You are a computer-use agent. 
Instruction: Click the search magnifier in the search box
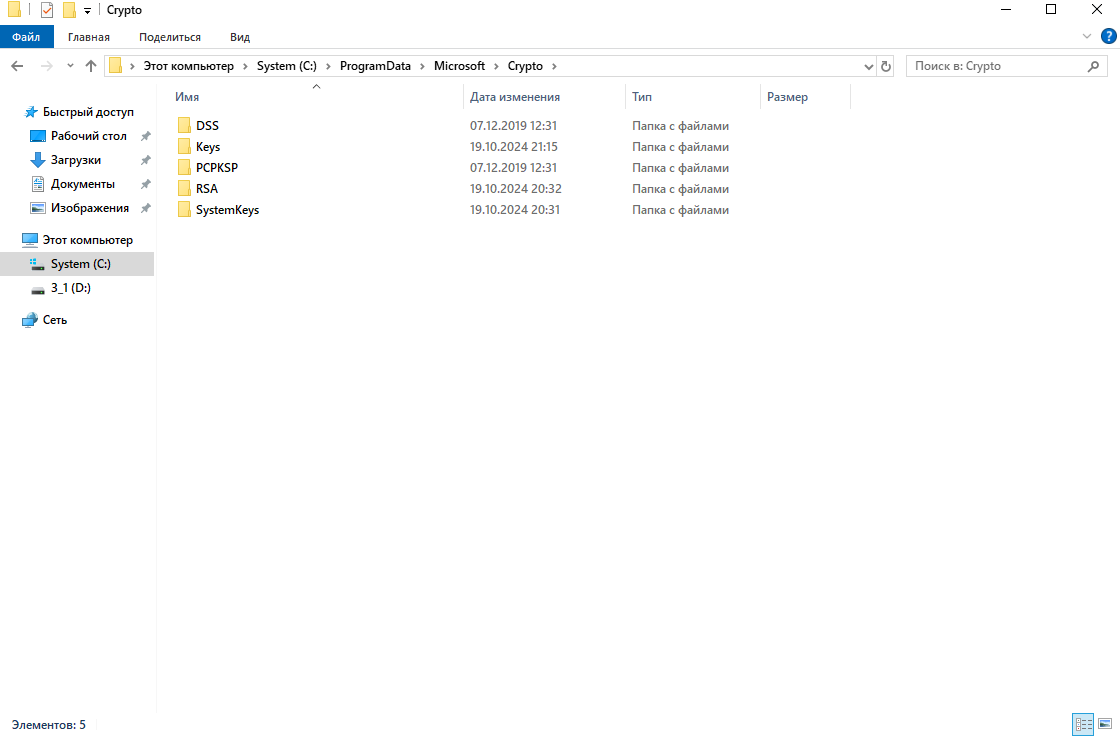tap(1094, 65)
